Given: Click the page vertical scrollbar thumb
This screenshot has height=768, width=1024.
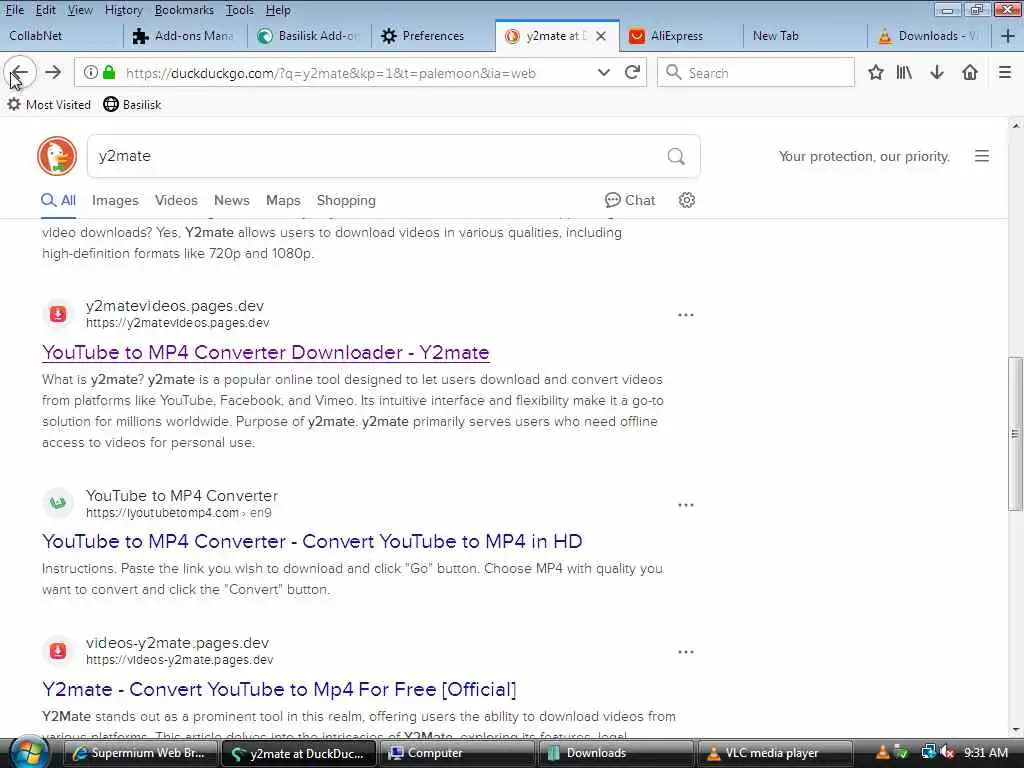Looking at the screenshot, I should [x=1015, y=434].
